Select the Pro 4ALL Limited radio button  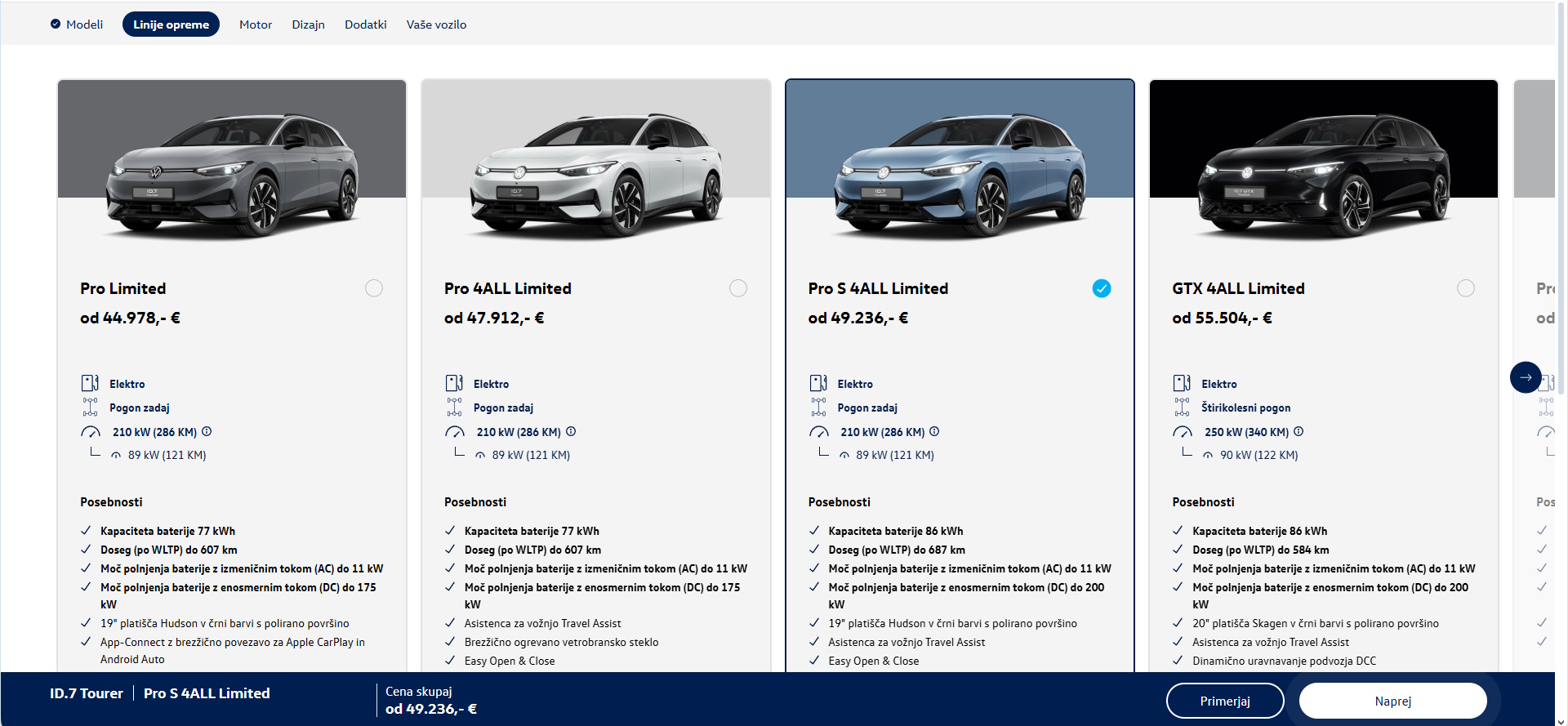(x=738, y=288)
